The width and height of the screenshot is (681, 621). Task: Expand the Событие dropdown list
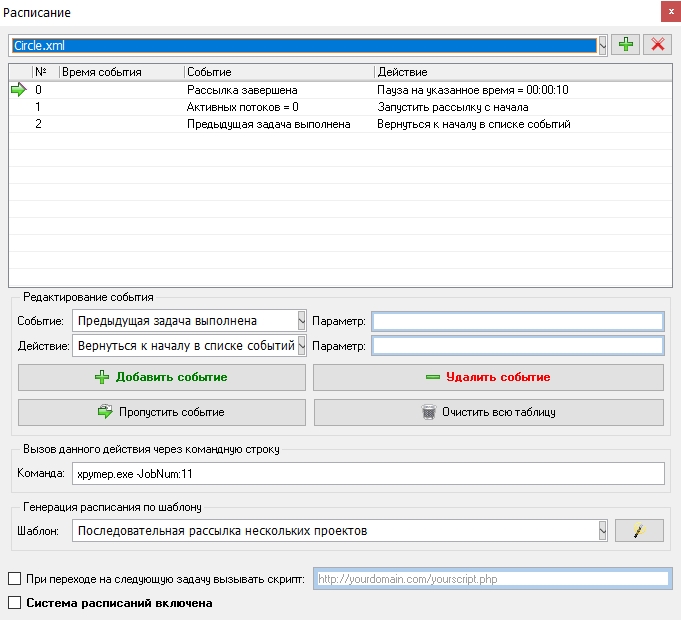tap(301, 321)
